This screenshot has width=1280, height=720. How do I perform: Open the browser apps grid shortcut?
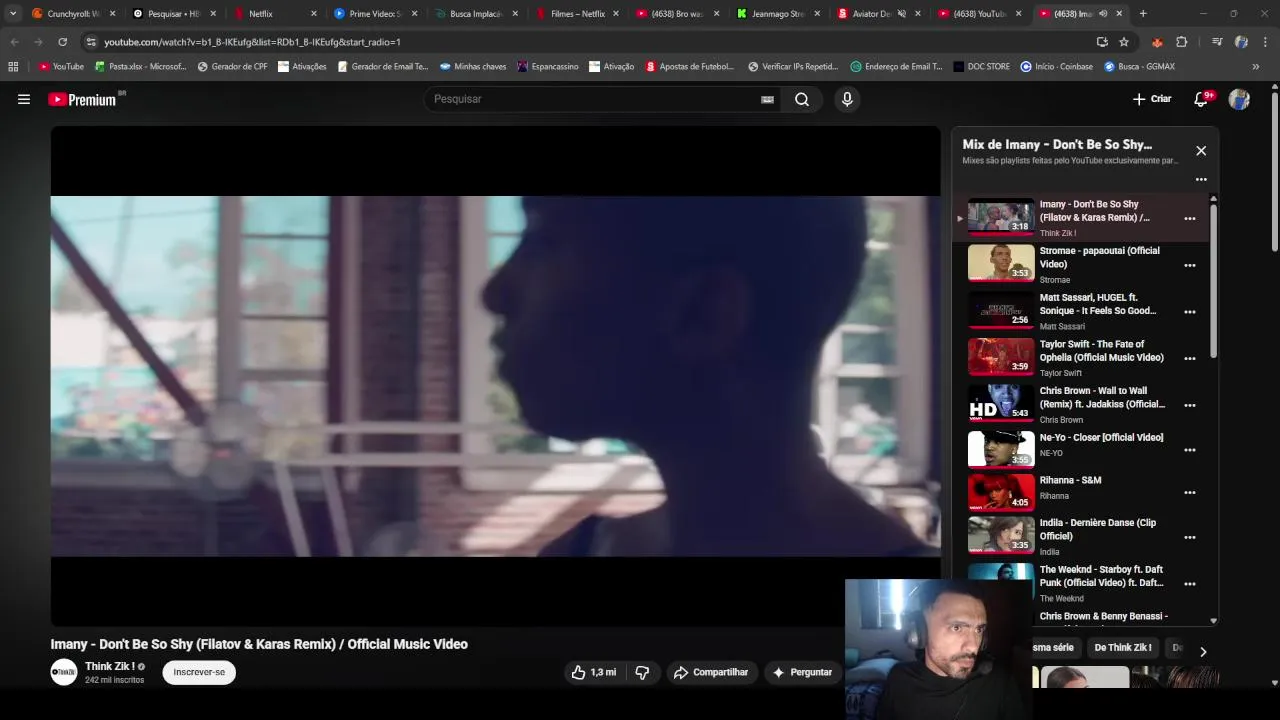[13, 67]
